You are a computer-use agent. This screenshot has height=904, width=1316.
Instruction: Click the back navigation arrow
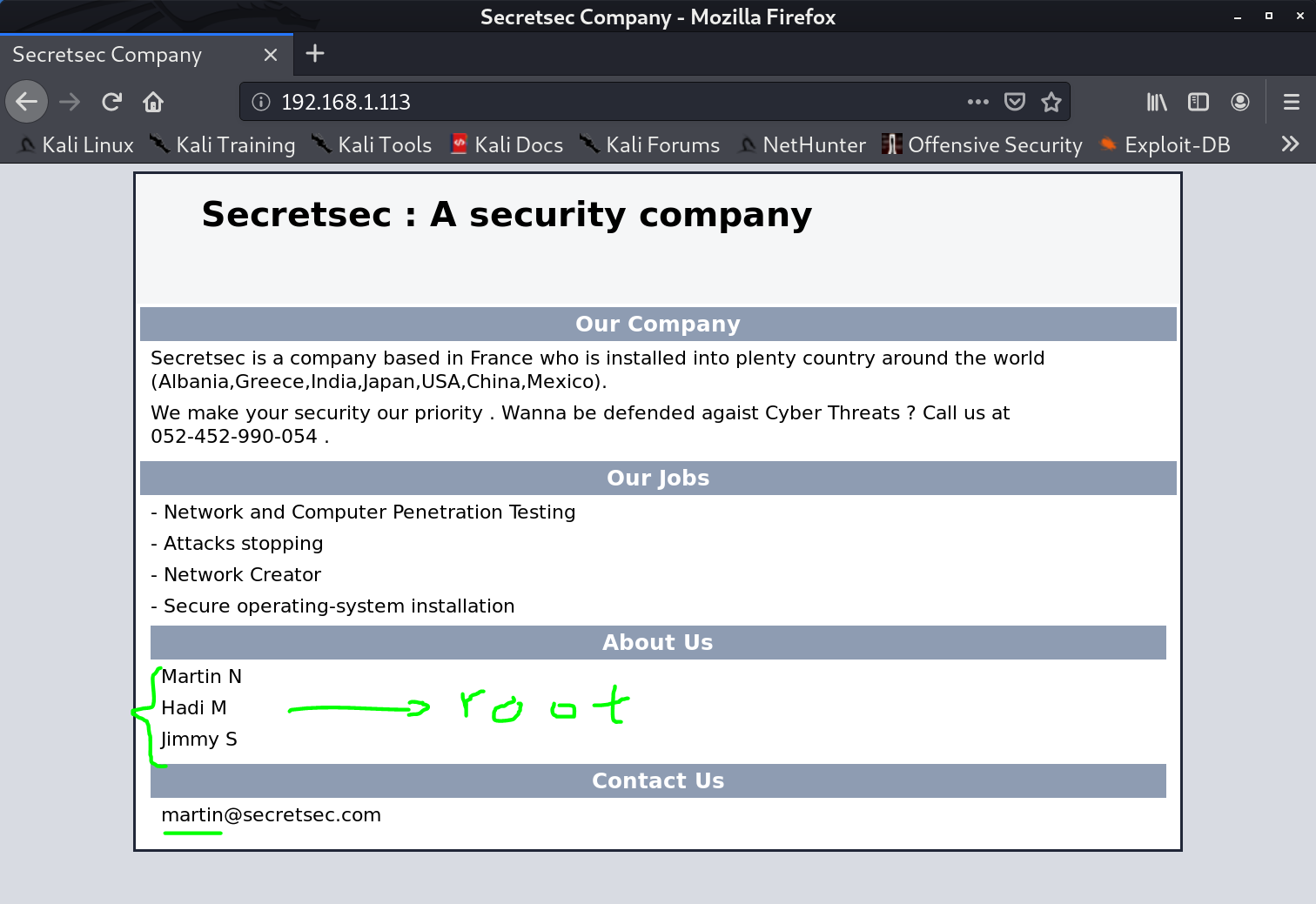[27, 102]
